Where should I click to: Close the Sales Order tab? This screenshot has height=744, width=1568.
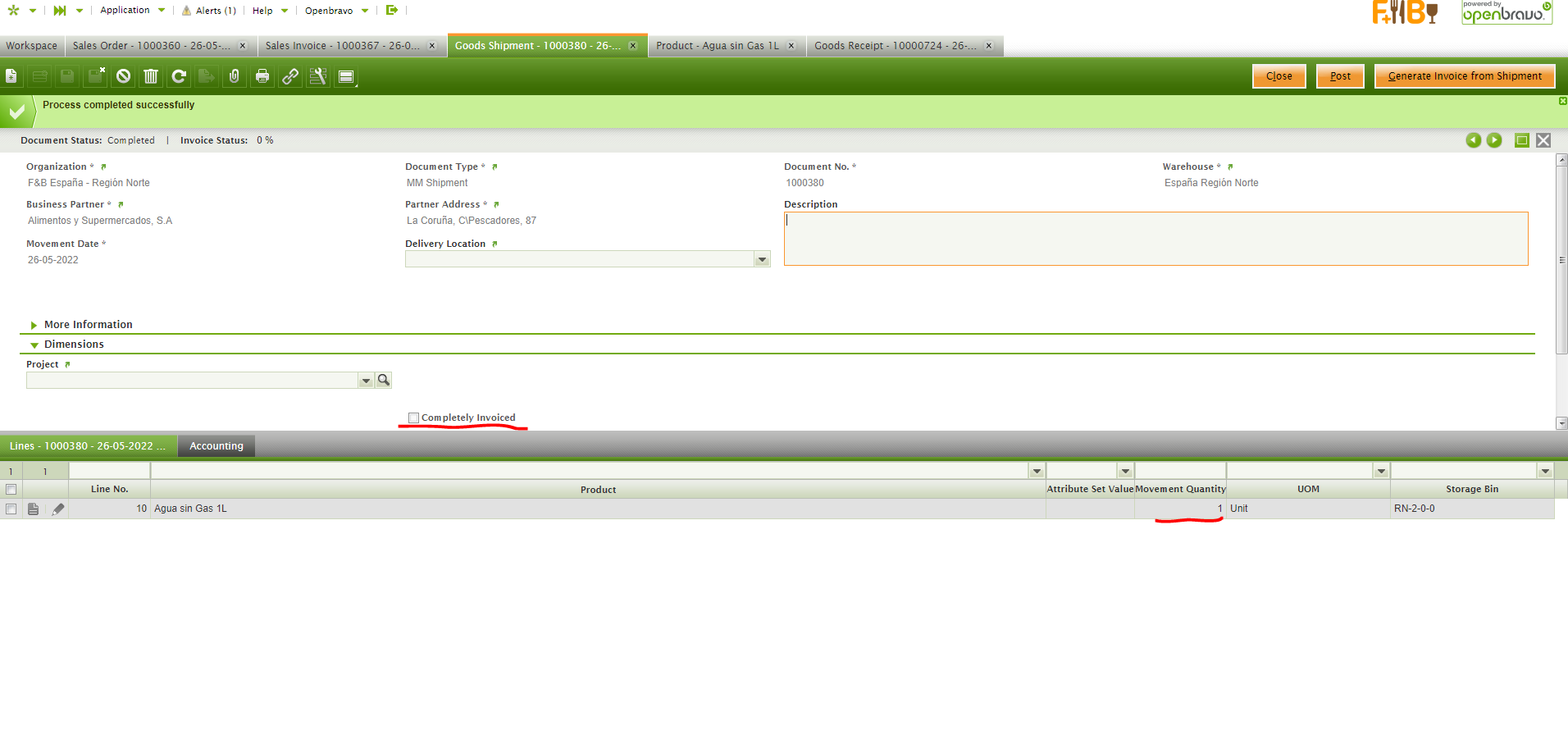point(243,46)
